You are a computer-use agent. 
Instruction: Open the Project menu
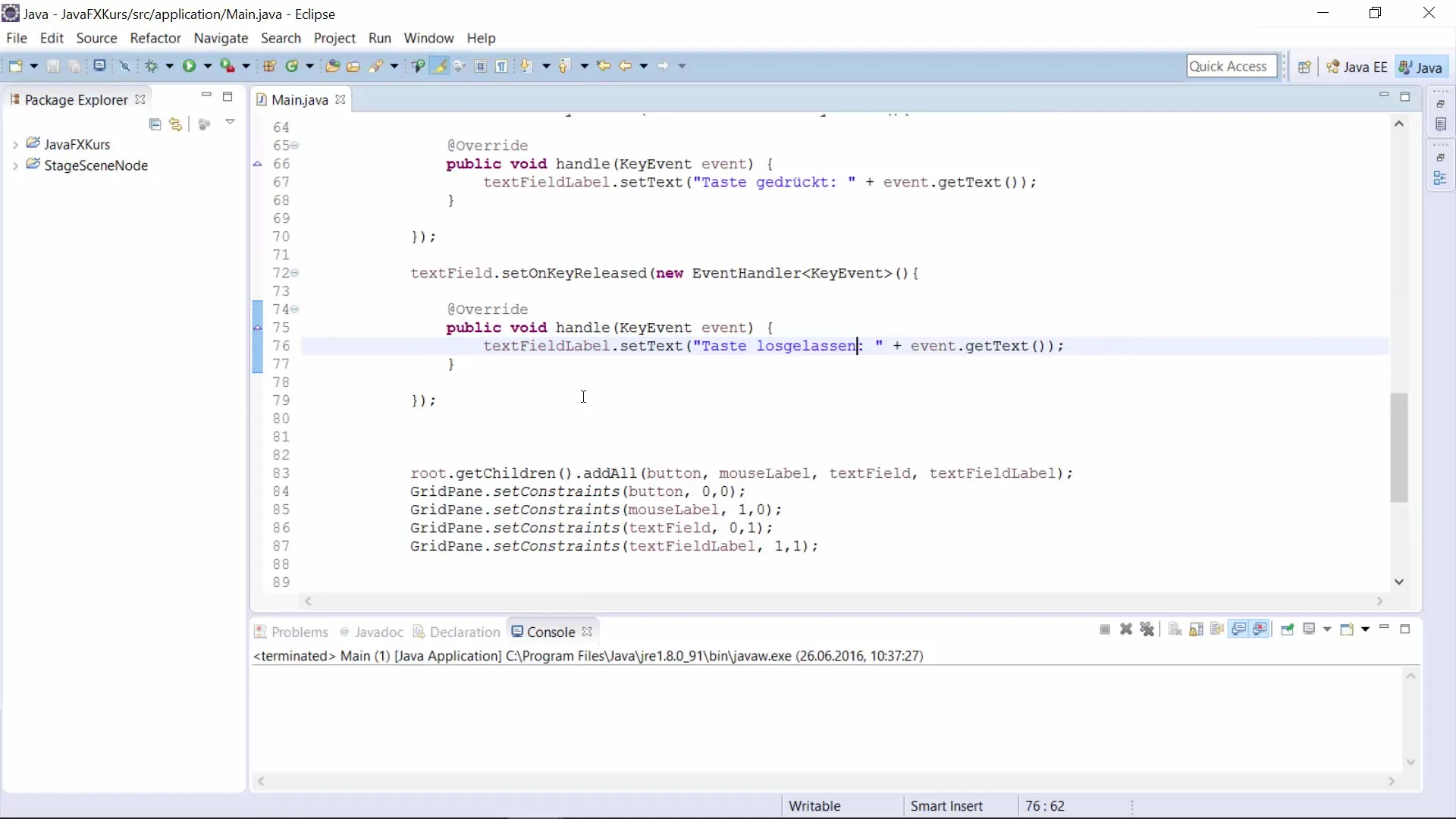334,38
